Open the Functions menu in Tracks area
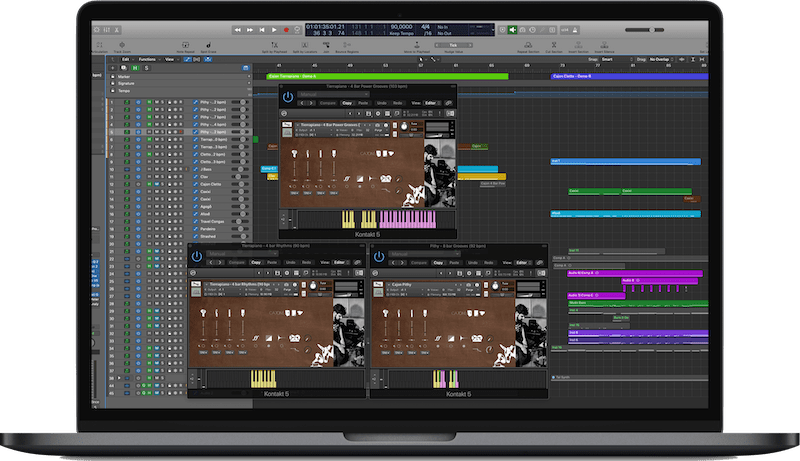The width and height of the screenshot is (800, 461). click(x=148, y=60)
